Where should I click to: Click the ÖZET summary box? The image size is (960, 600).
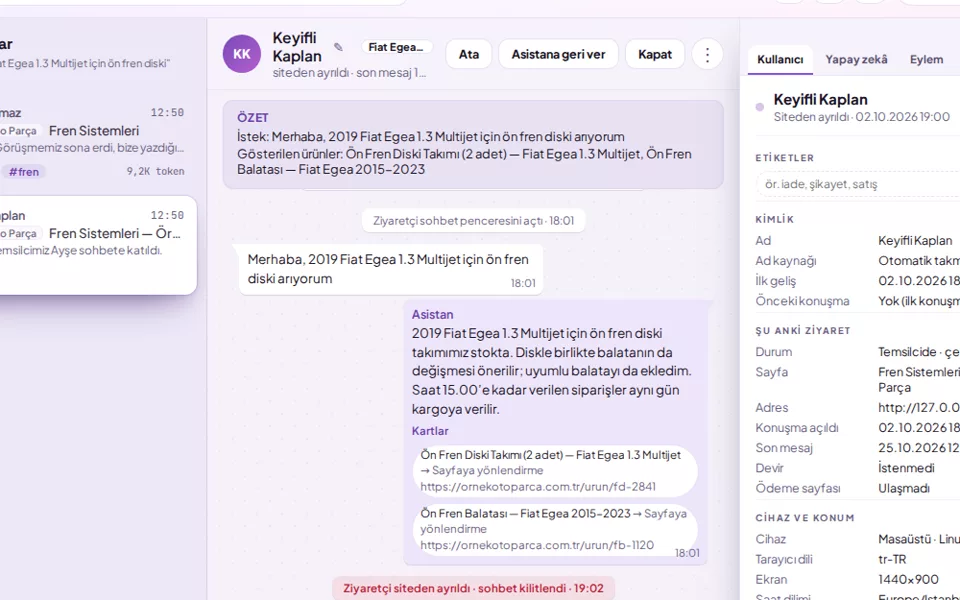[473, 144]
